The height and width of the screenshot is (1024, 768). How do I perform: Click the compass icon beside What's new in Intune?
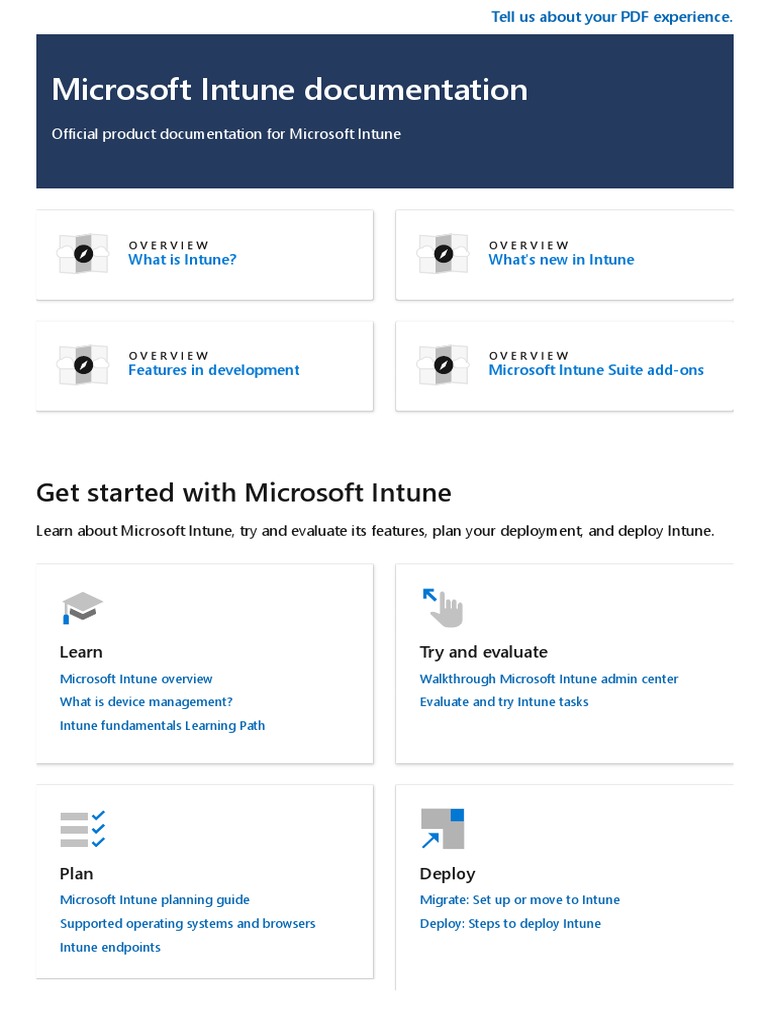443,254
